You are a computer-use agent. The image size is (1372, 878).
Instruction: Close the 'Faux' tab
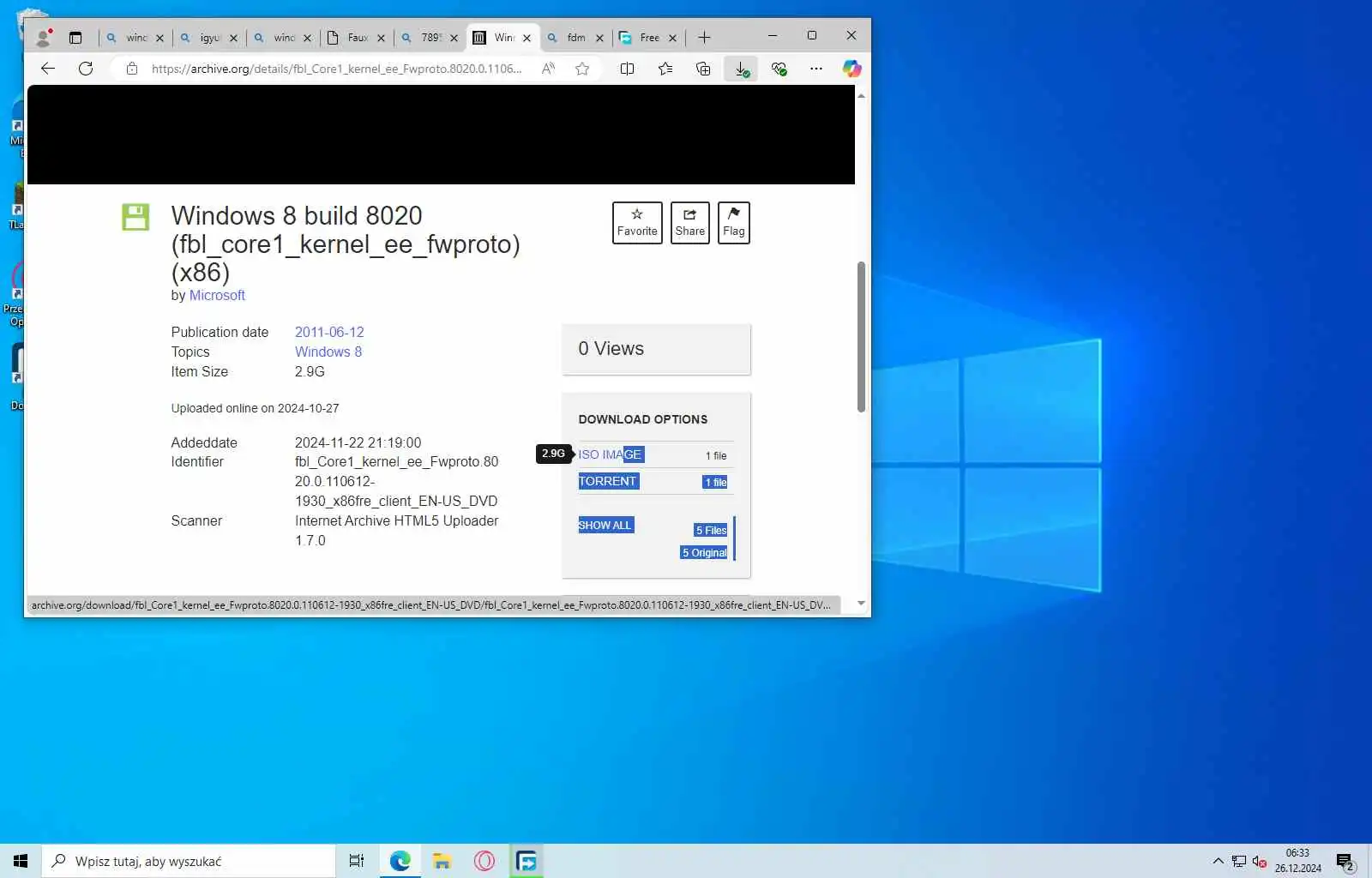(x=381, y=38)
